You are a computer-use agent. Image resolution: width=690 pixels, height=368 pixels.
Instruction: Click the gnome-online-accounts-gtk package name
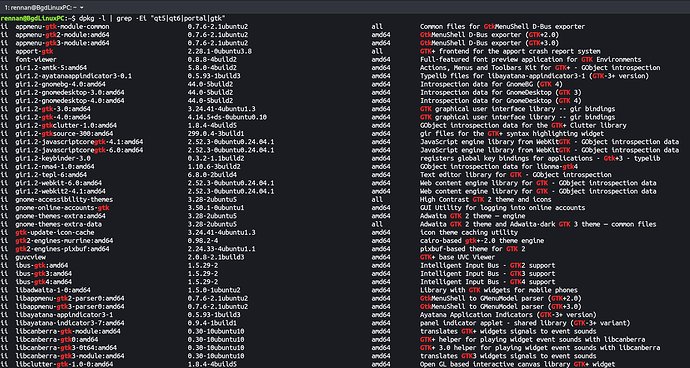62,208
